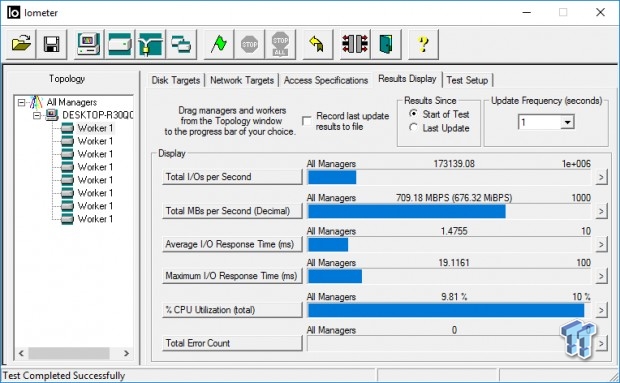Click the Maximum I/O Response Time progress bar
The image size is (620, 383).
pyautogui.click(x=449, y=276)
